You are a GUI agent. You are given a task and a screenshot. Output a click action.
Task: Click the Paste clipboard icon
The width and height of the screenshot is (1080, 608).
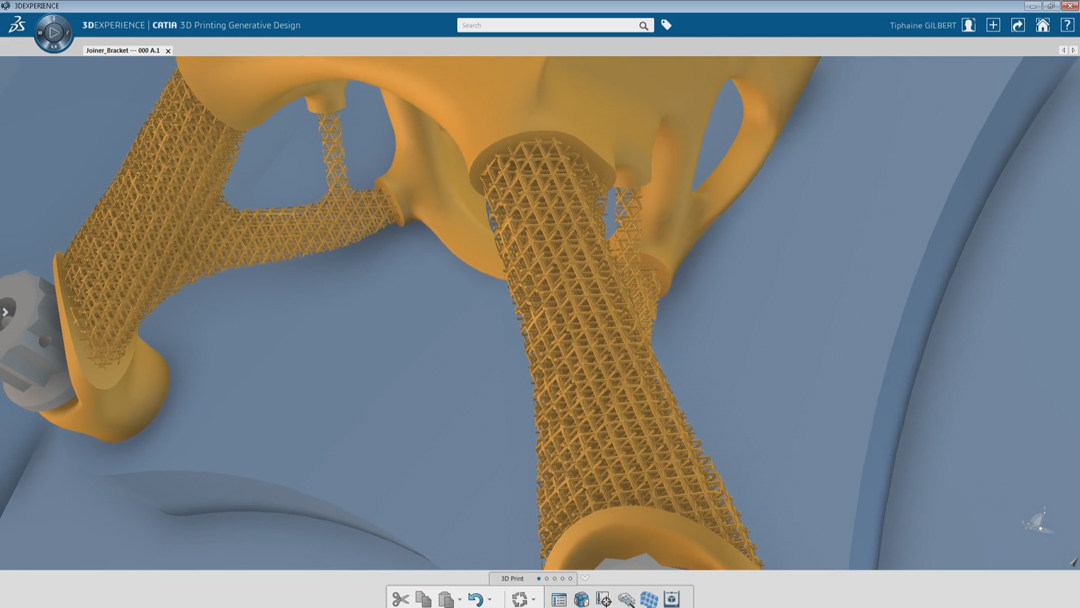click(x=446, y=599)
